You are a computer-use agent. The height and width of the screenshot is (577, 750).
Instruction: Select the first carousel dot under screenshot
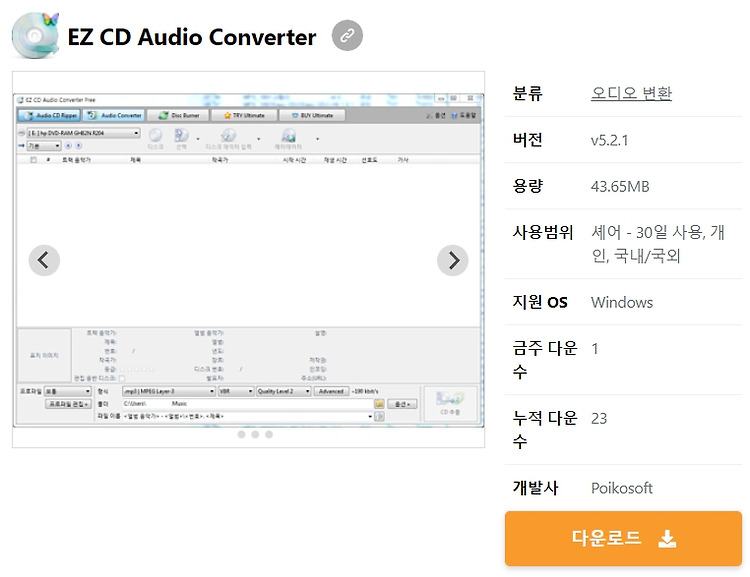pos(242,434)
